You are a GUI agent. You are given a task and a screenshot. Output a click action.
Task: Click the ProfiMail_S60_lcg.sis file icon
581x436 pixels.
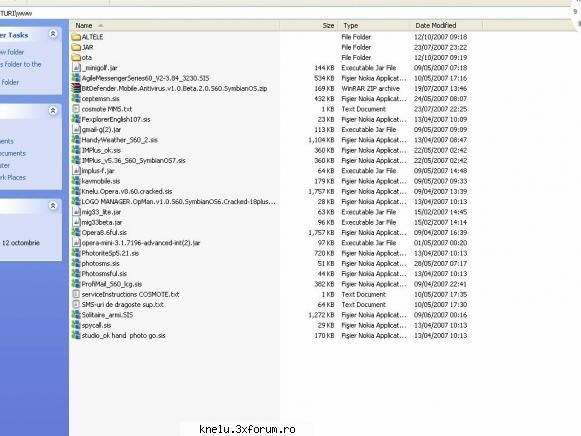[x=76, y=284]
